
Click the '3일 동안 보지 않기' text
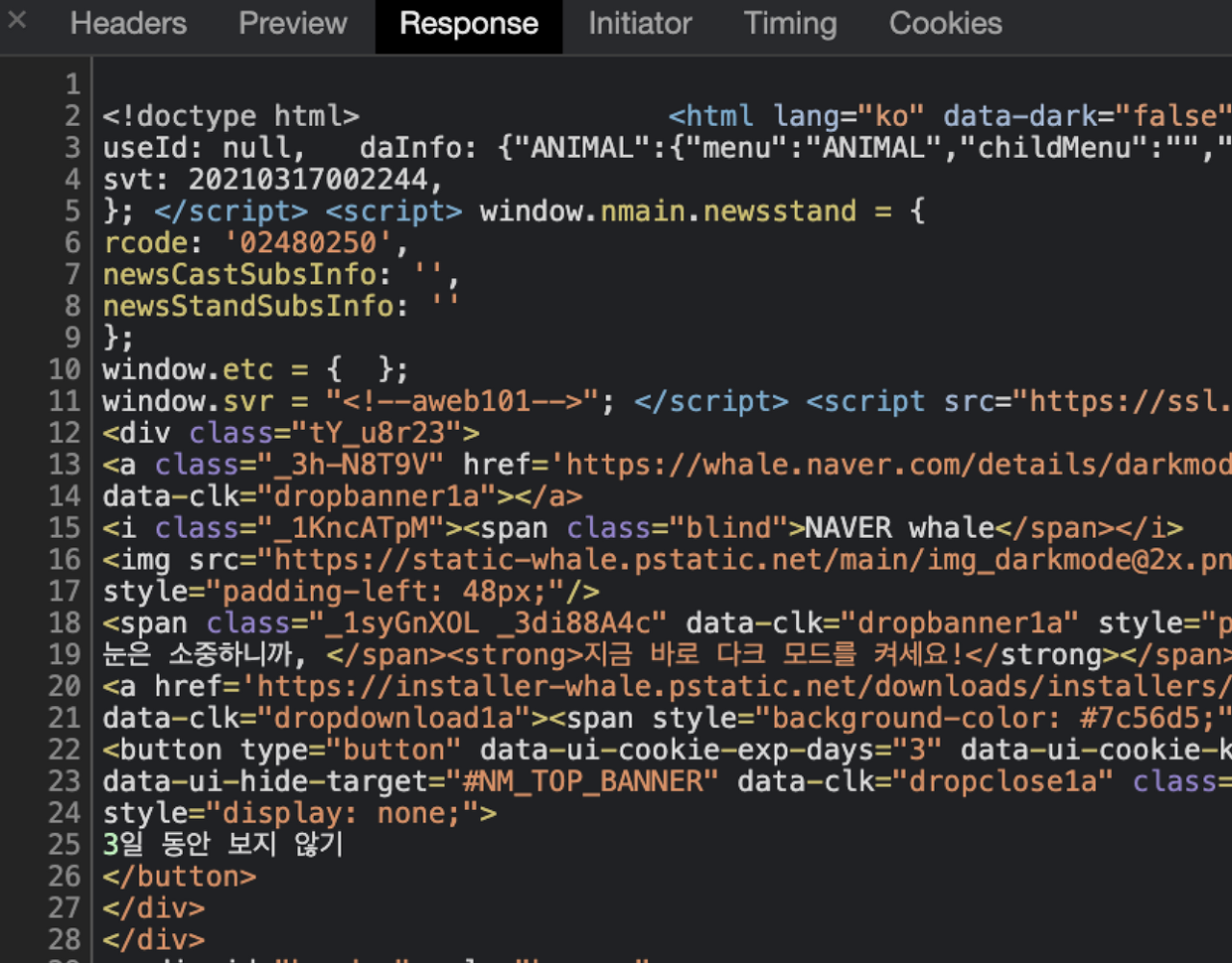coord(223,847)
